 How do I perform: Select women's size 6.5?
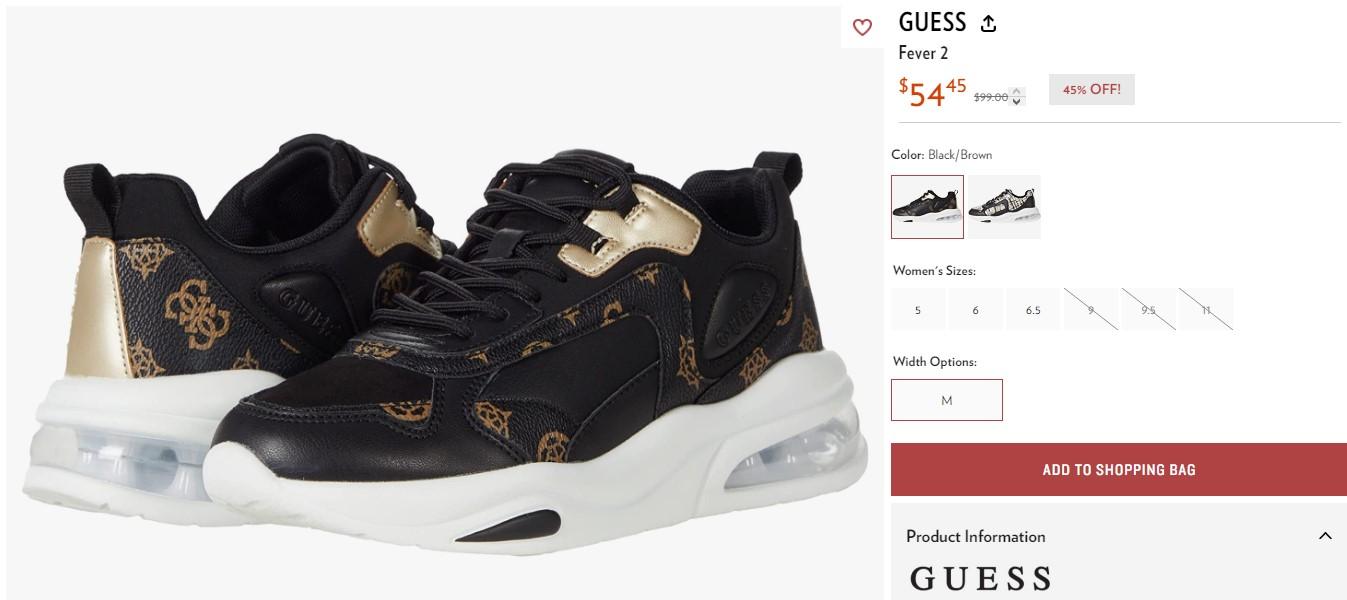click(1033, 310)
